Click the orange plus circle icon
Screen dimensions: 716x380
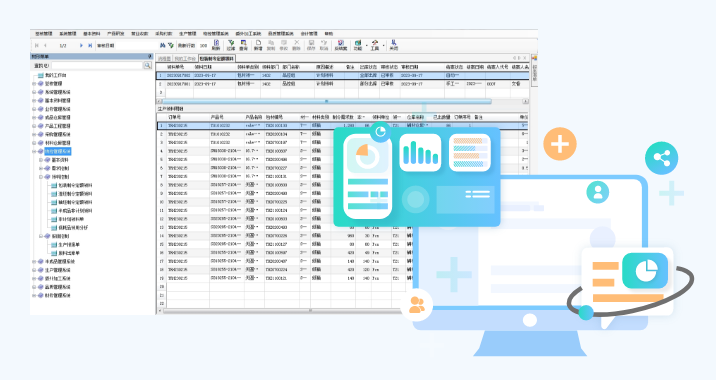click(x=559, y=144)
